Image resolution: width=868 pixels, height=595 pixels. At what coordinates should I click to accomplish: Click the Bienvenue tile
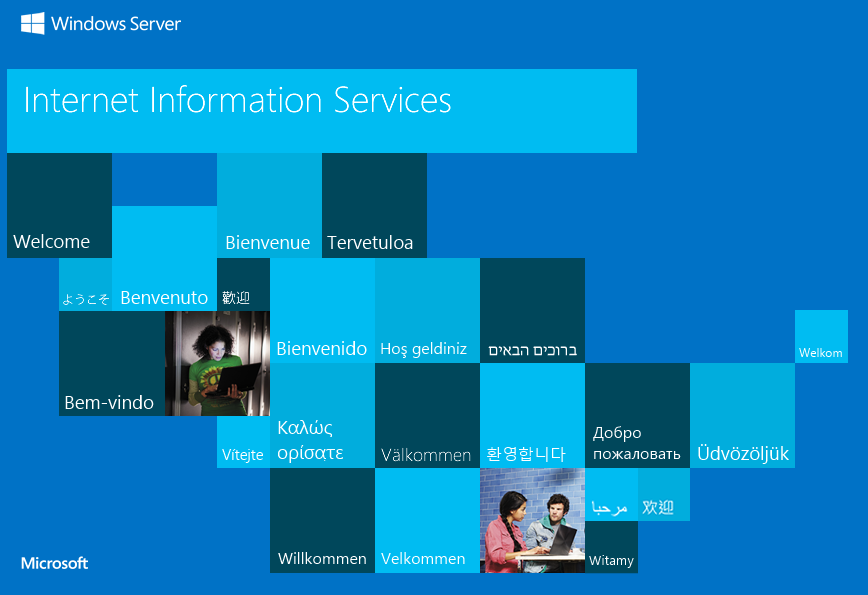point(269,205)
